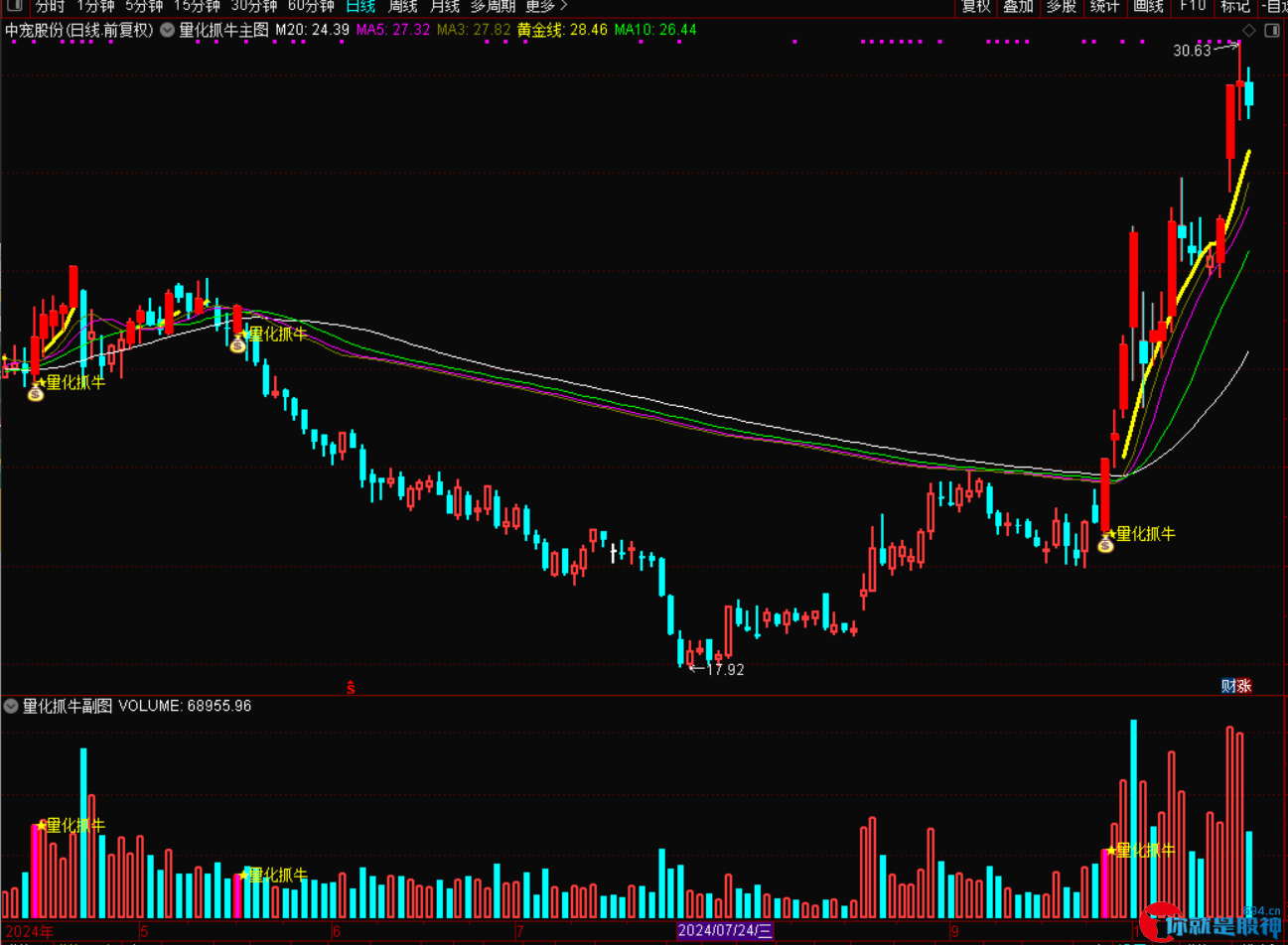Click the 2024/07/24/三 date marker

(x=725, y=931)
